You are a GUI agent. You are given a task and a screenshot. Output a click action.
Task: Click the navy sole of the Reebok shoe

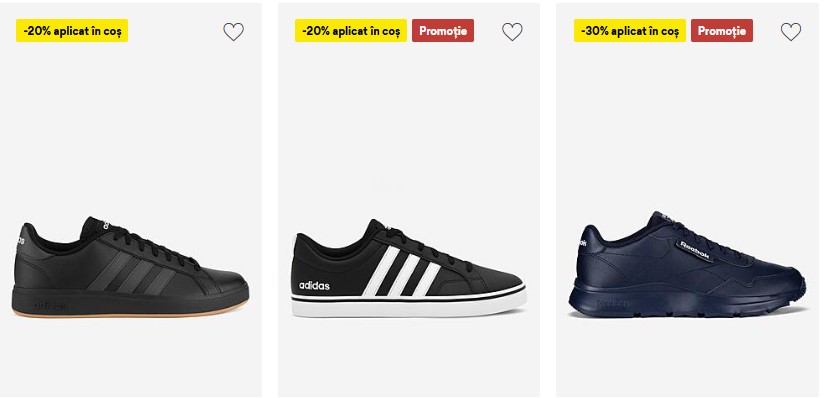(x=688, y=305)
